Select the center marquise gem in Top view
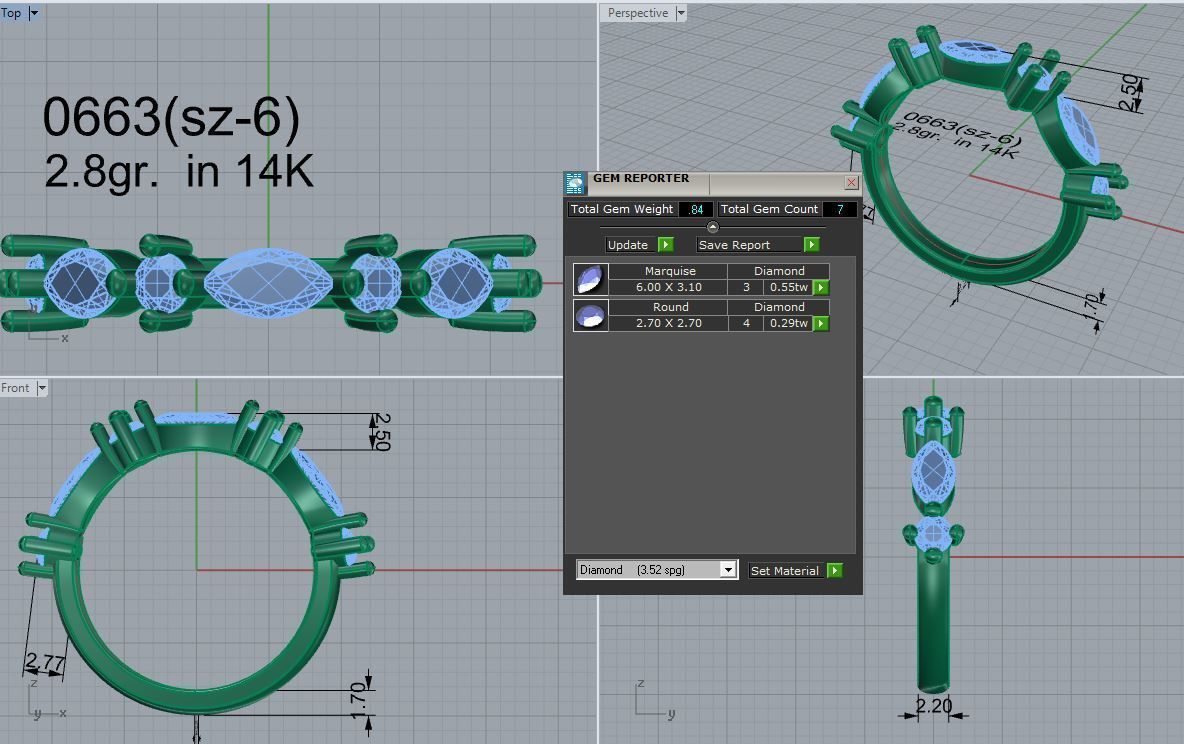 click(268, 283)
